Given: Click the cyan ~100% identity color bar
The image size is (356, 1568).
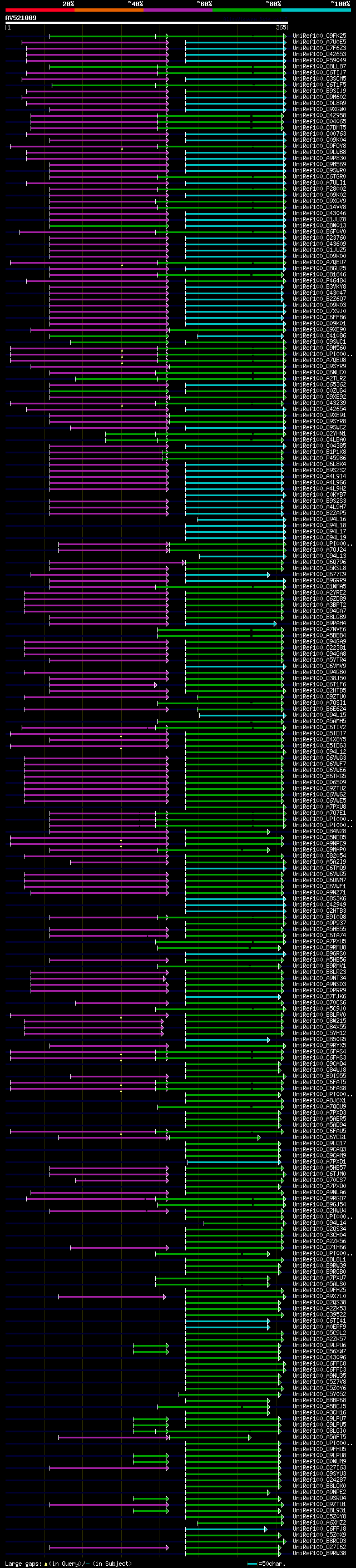Looking at the screenshot, I should pos(317,10).
